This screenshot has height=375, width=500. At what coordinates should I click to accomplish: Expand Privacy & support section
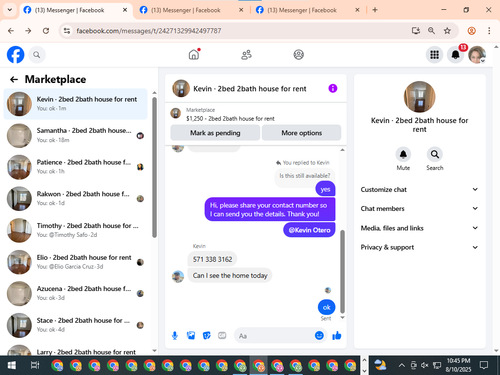coord(419,247)
